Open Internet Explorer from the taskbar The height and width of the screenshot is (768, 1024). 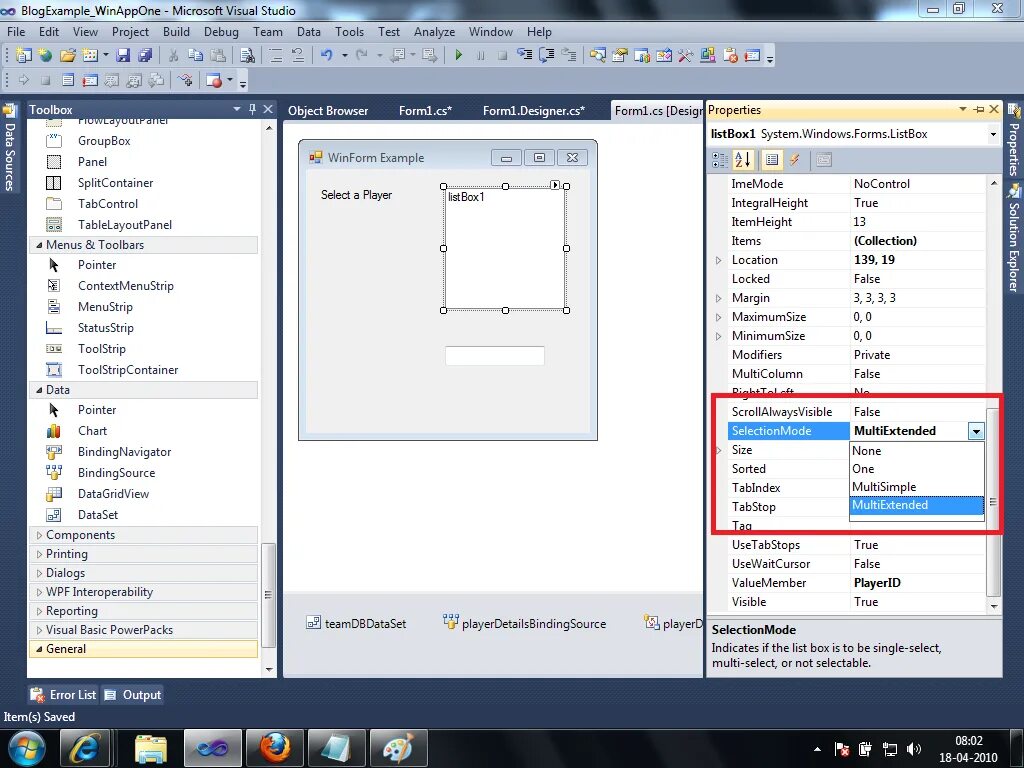86,748
